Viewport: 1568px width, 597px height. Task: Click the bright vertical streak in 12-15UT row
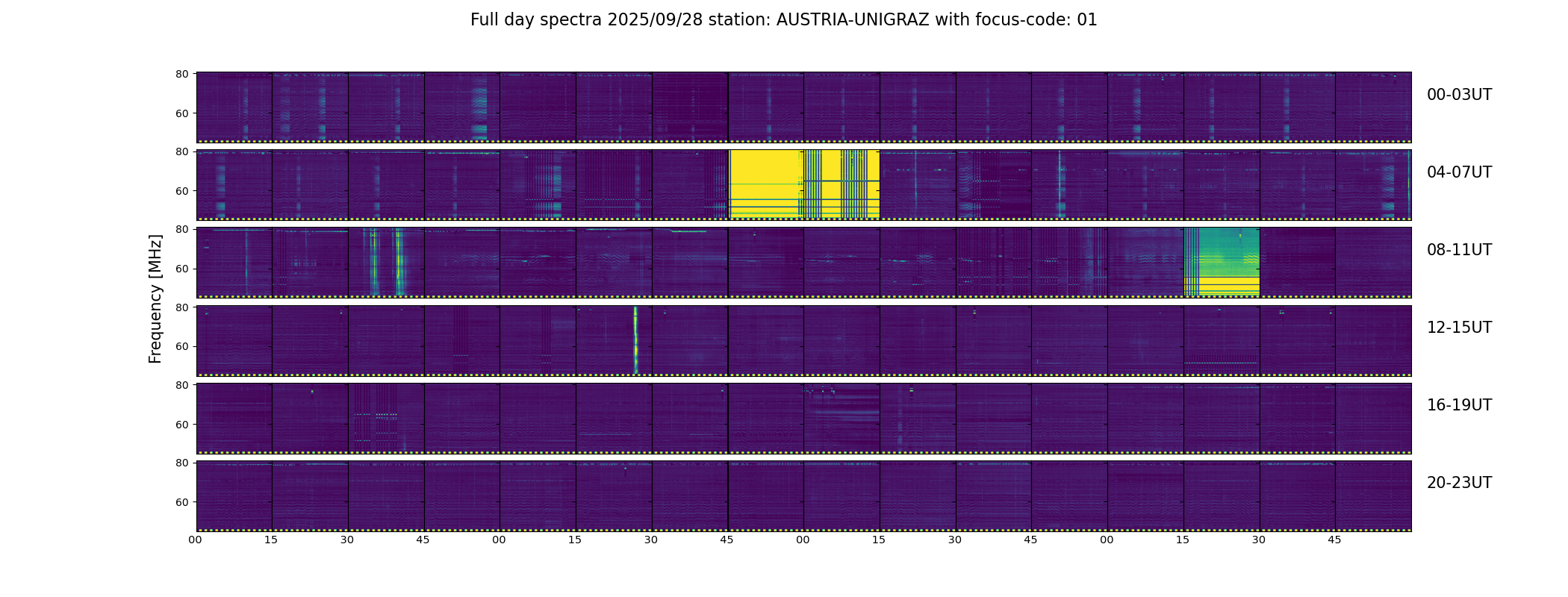635,340
